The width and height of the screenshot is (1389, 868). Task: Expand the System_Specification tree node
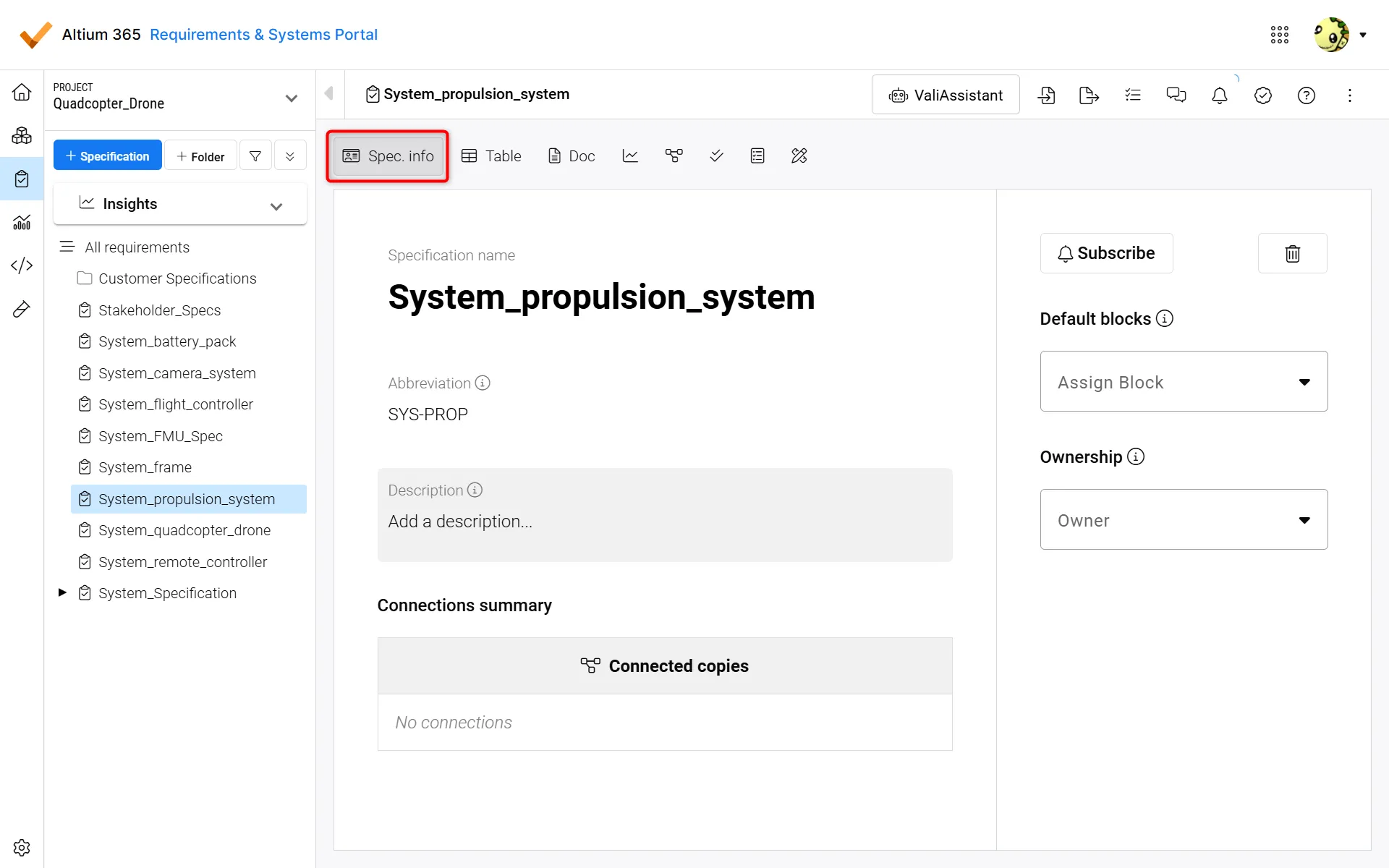click(x=62, y=592)
